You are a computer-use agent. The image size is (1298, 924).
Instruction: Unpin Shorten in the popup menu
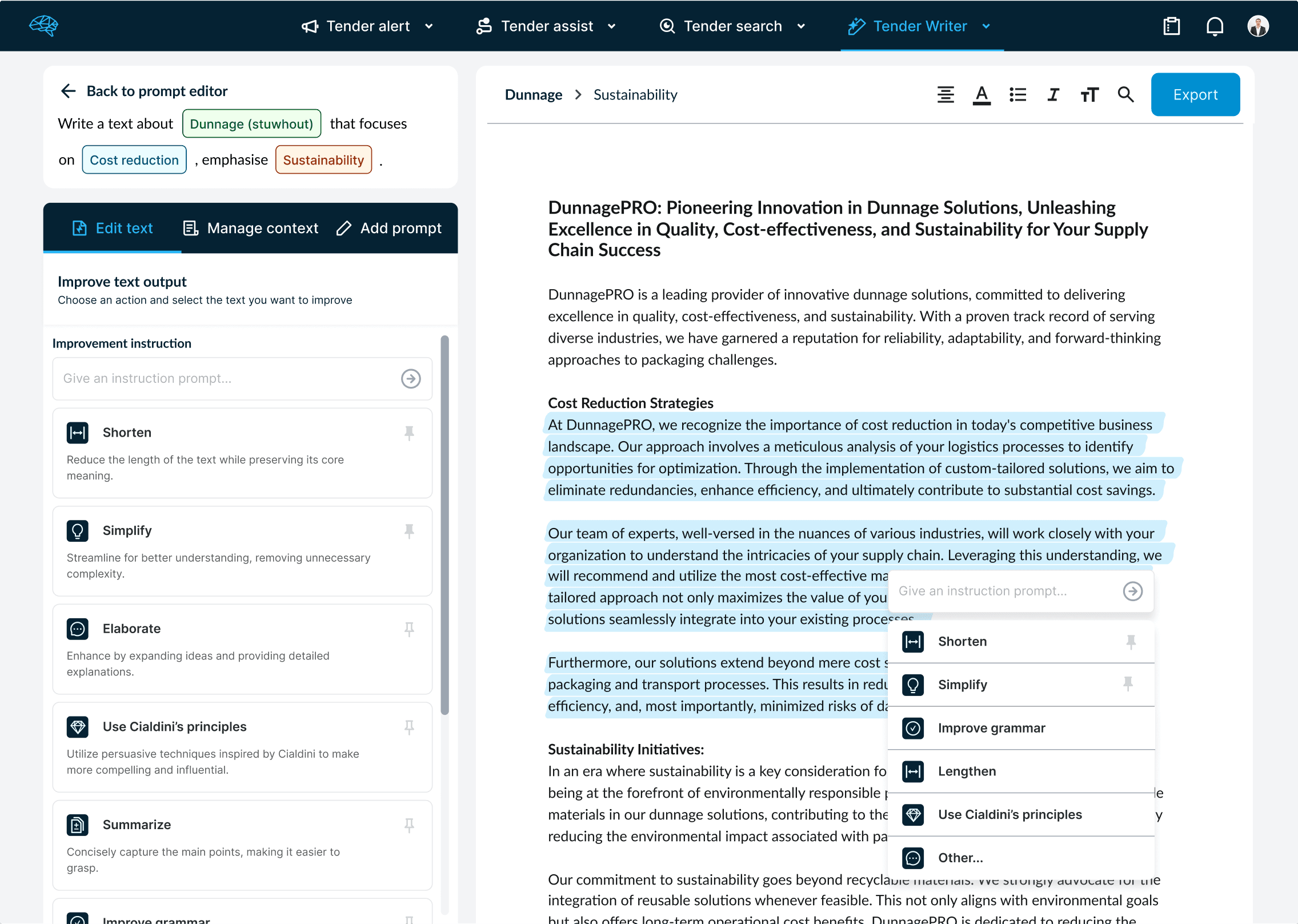[1131, 642]
